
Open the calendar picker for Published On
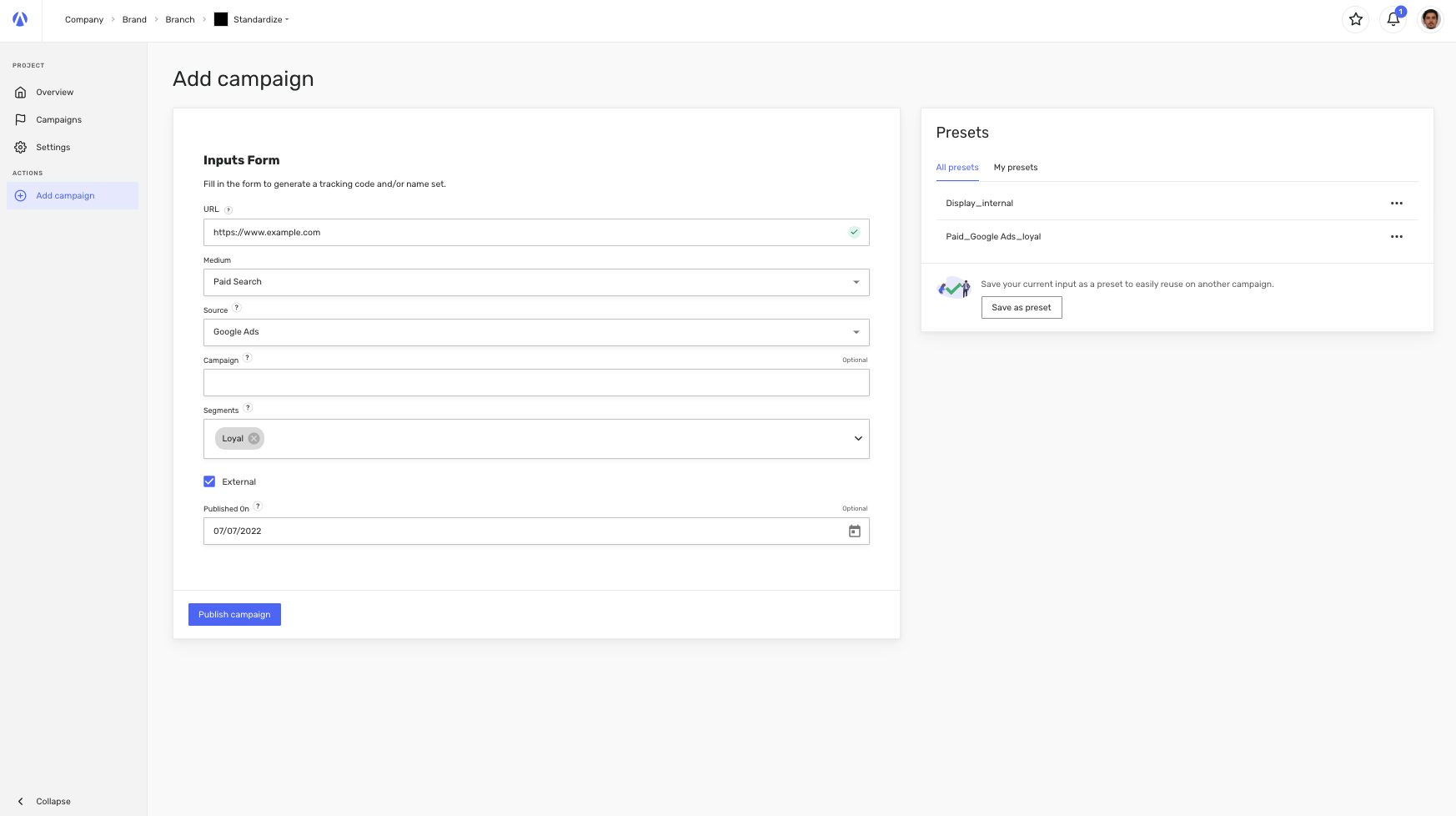coord(854,531)
